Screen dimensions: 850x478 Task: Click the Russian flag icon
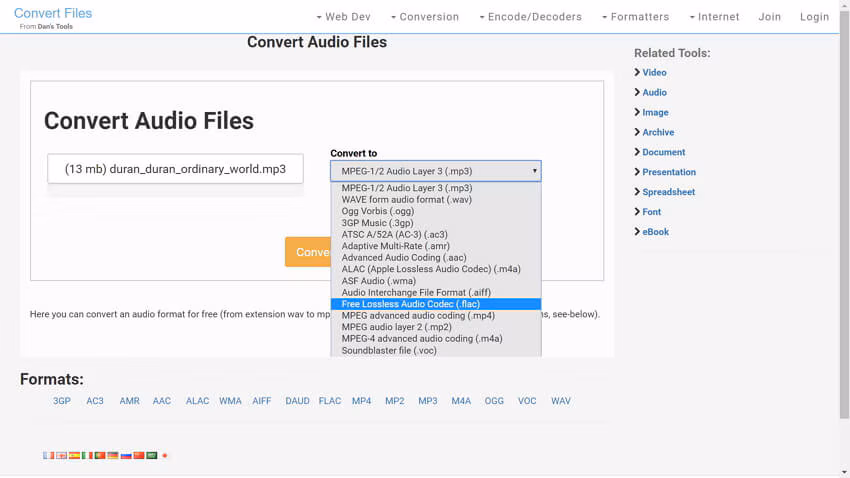click(x=126, y=455)
